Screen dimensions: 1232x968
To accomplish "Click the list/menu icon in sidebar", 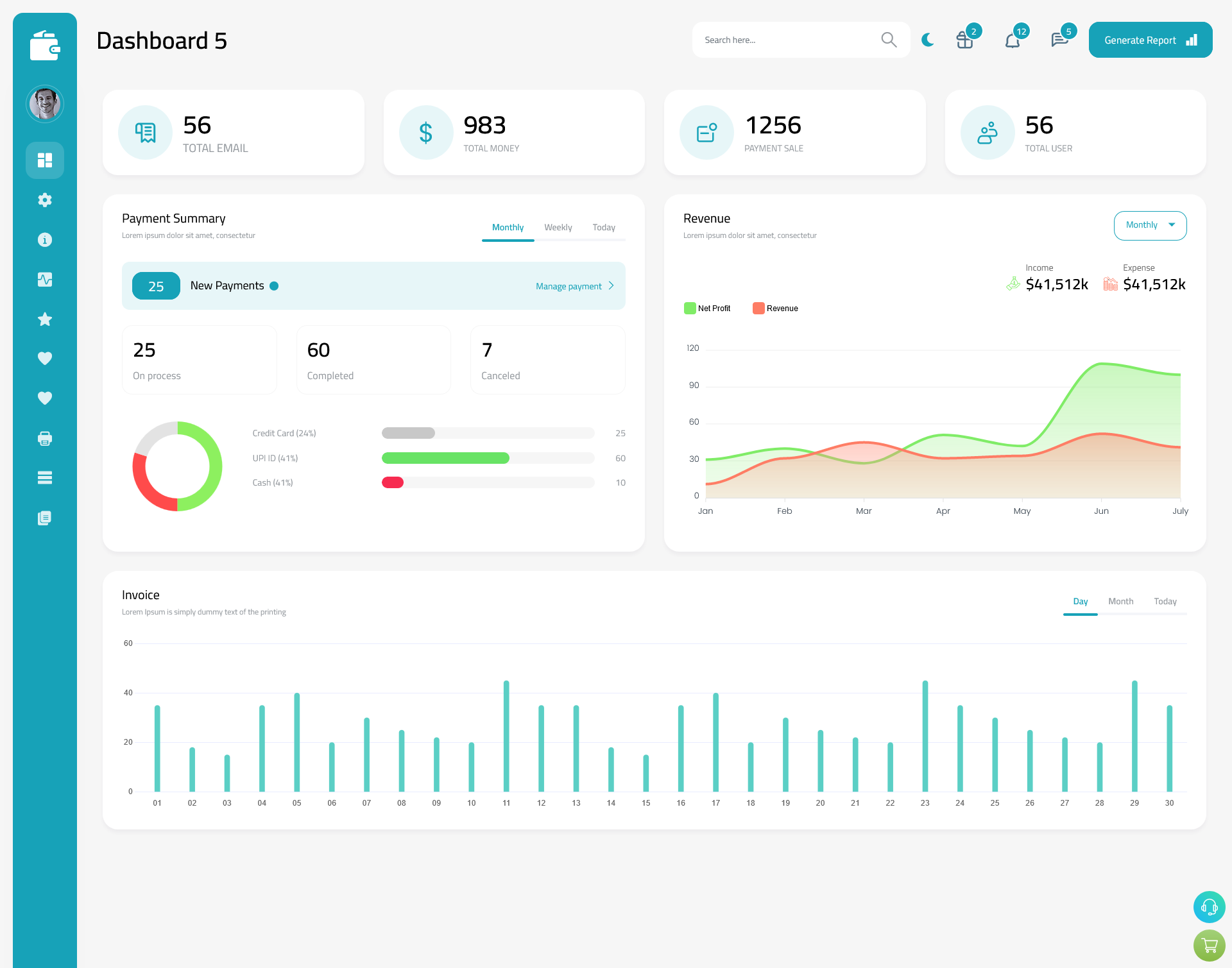I will [45, 477].
